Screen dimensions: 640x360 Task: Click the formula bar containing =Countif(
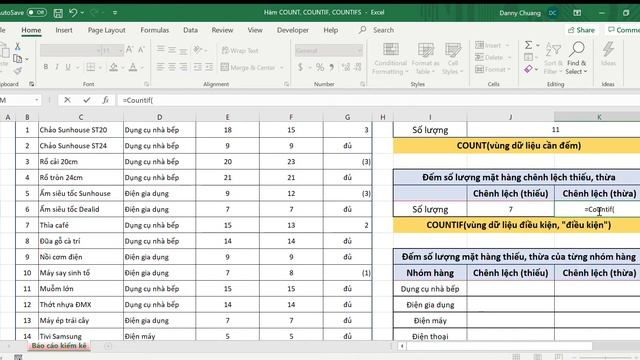tap(379, 100)
